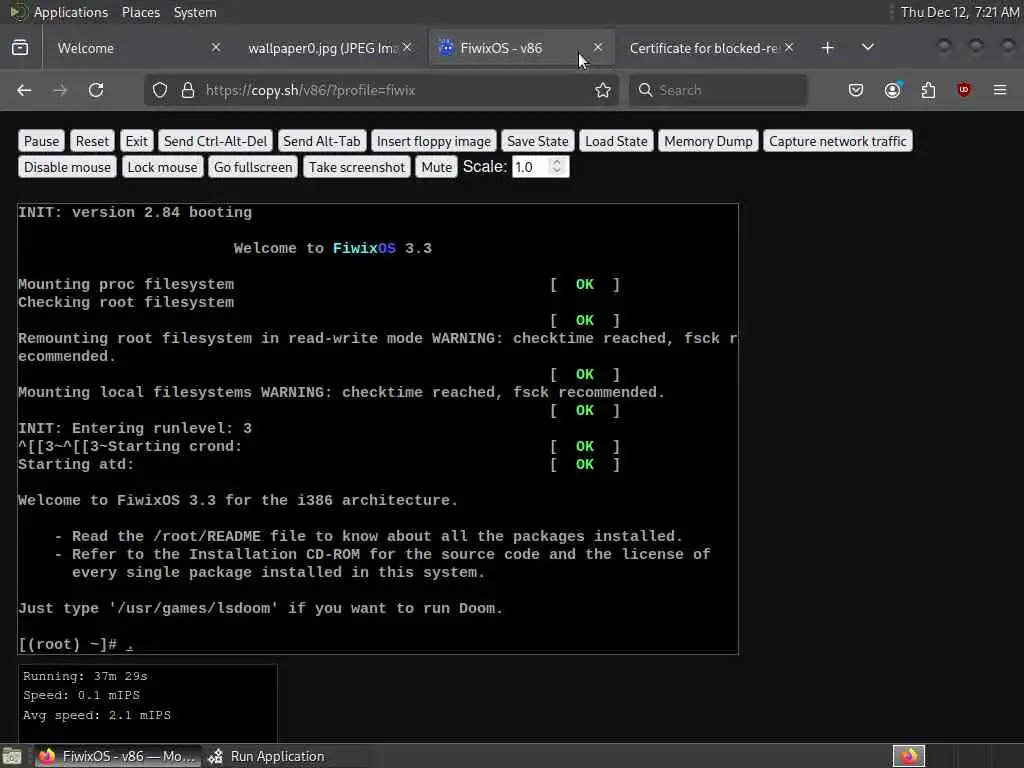Click the show desktop icon in taskbar

point(12,757)
